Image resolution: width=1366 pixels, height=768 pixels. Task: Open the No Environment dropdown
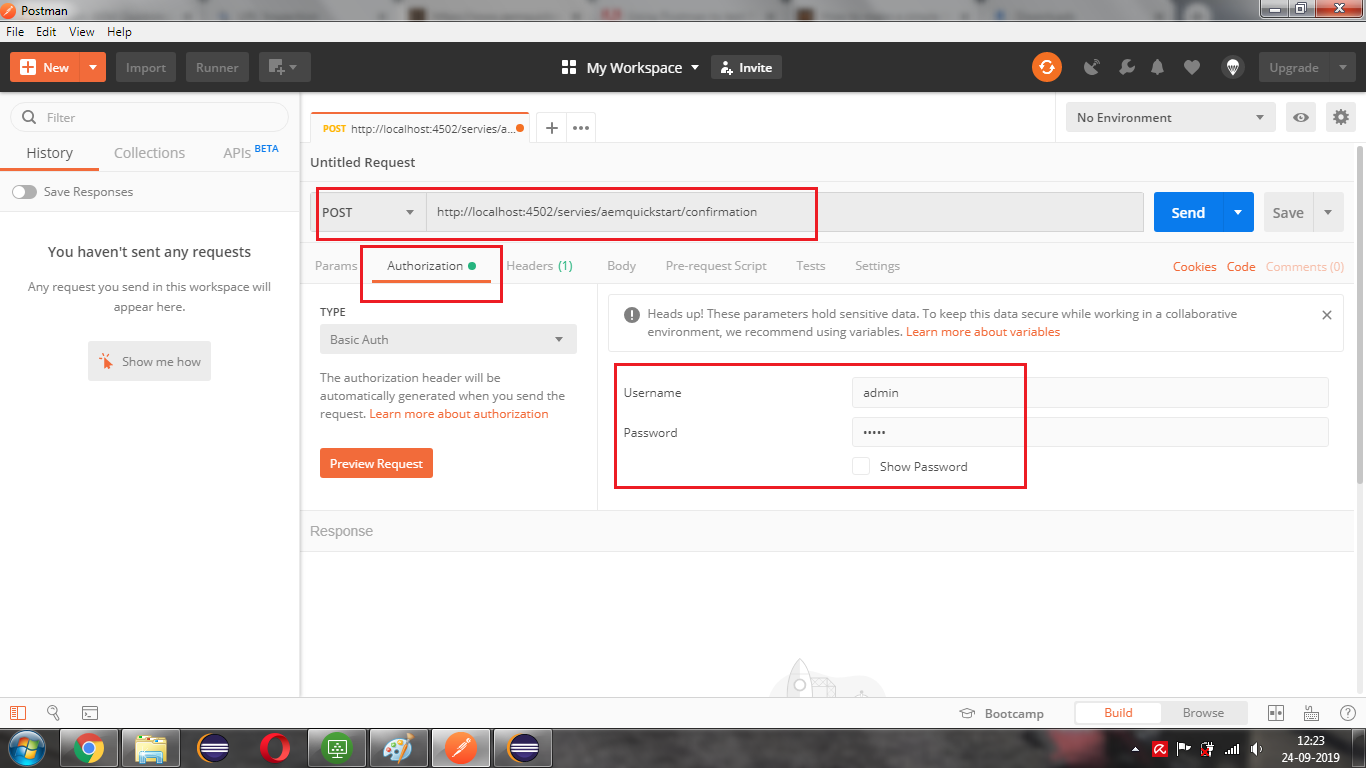coord(1171,117)
